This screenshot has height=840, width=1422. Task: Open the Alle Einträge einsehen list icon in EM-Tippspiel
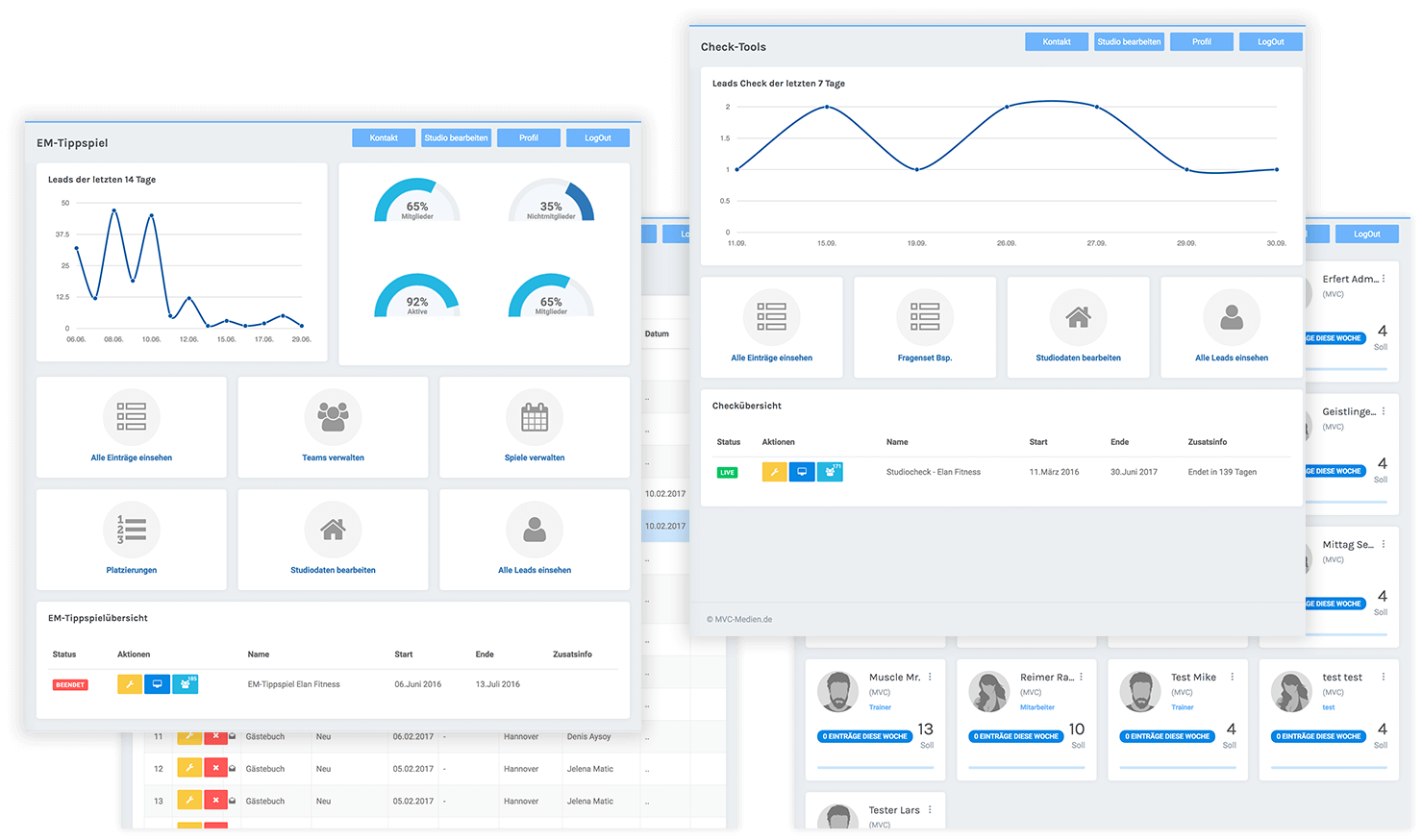[131, 416]
